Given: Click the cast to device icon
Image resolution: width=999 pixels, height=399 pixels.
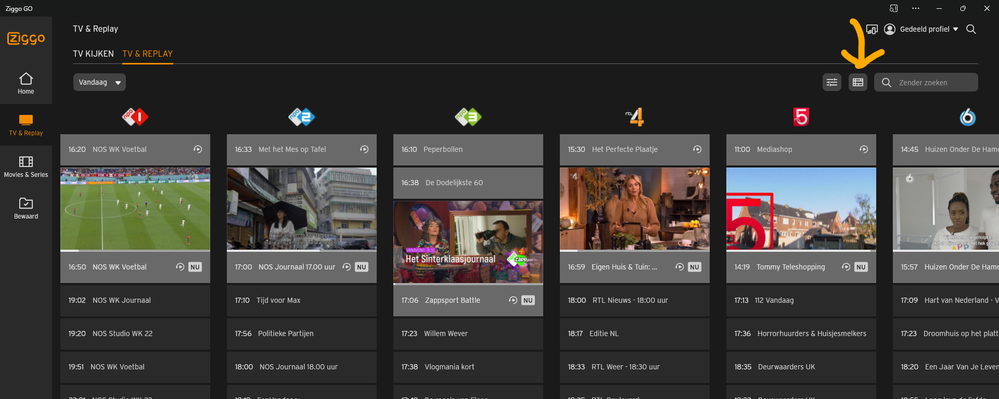Looking at the screenshot, I should pyautogui.click(x=872, y=29).
